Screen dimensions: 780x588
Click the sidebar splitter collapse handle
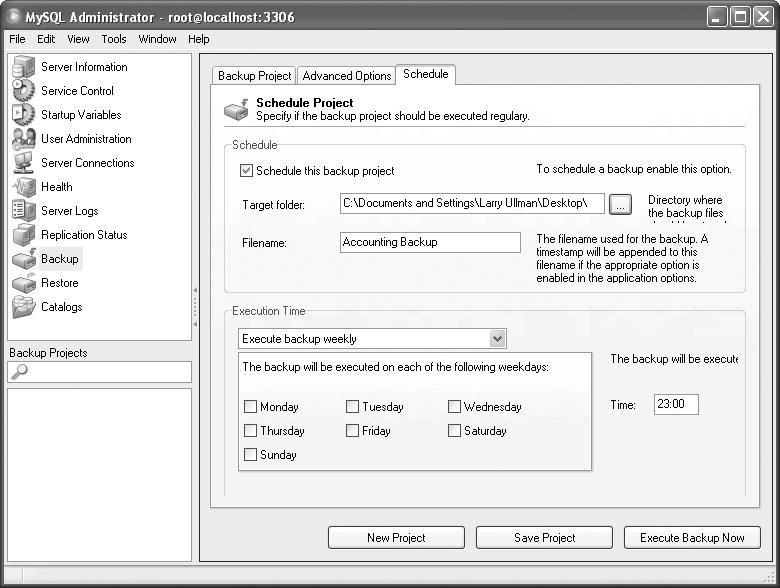(195, 307)
